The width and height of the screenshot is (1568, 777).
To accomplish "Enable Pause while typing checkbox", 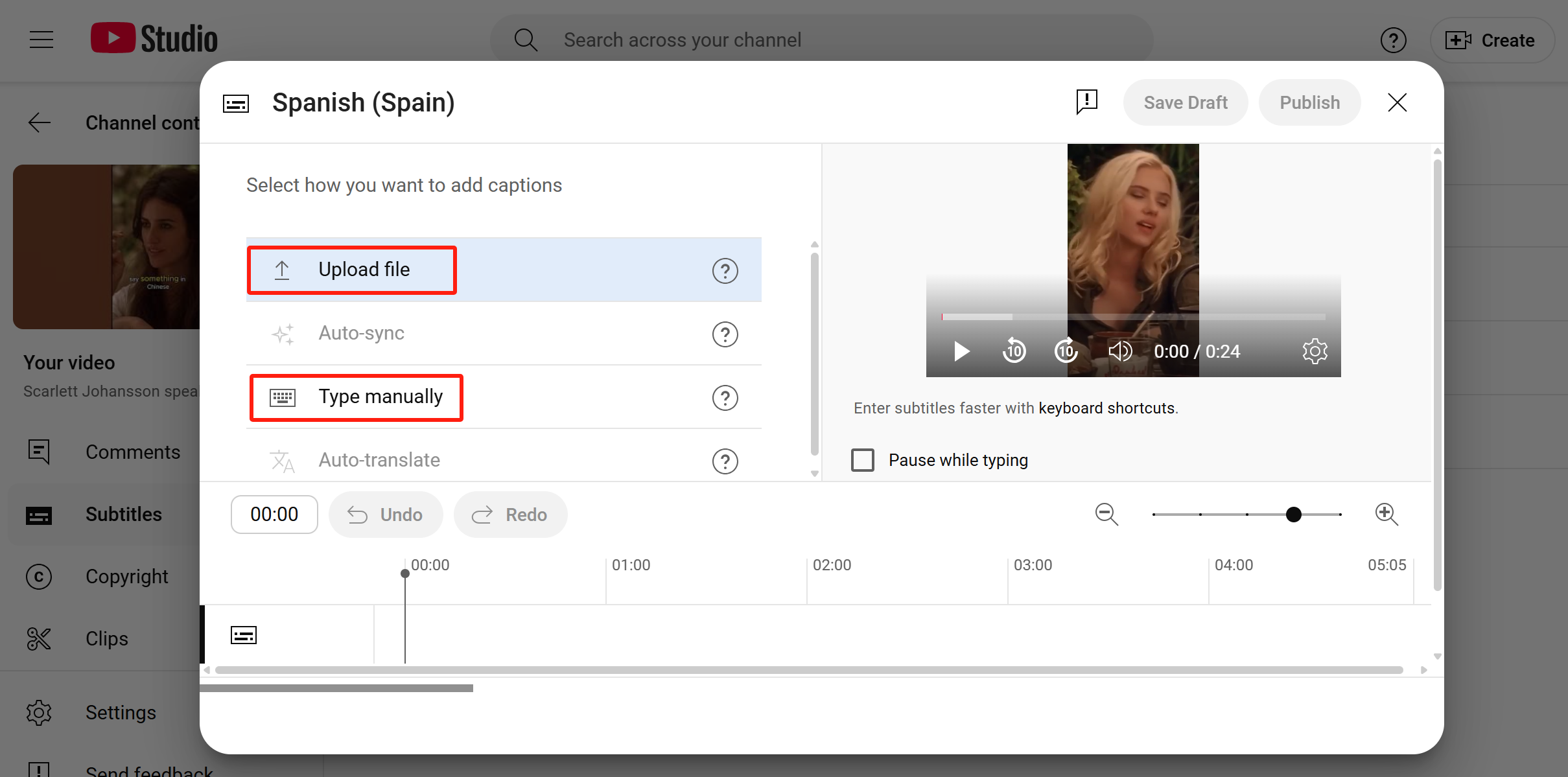I will pos(863,460).
